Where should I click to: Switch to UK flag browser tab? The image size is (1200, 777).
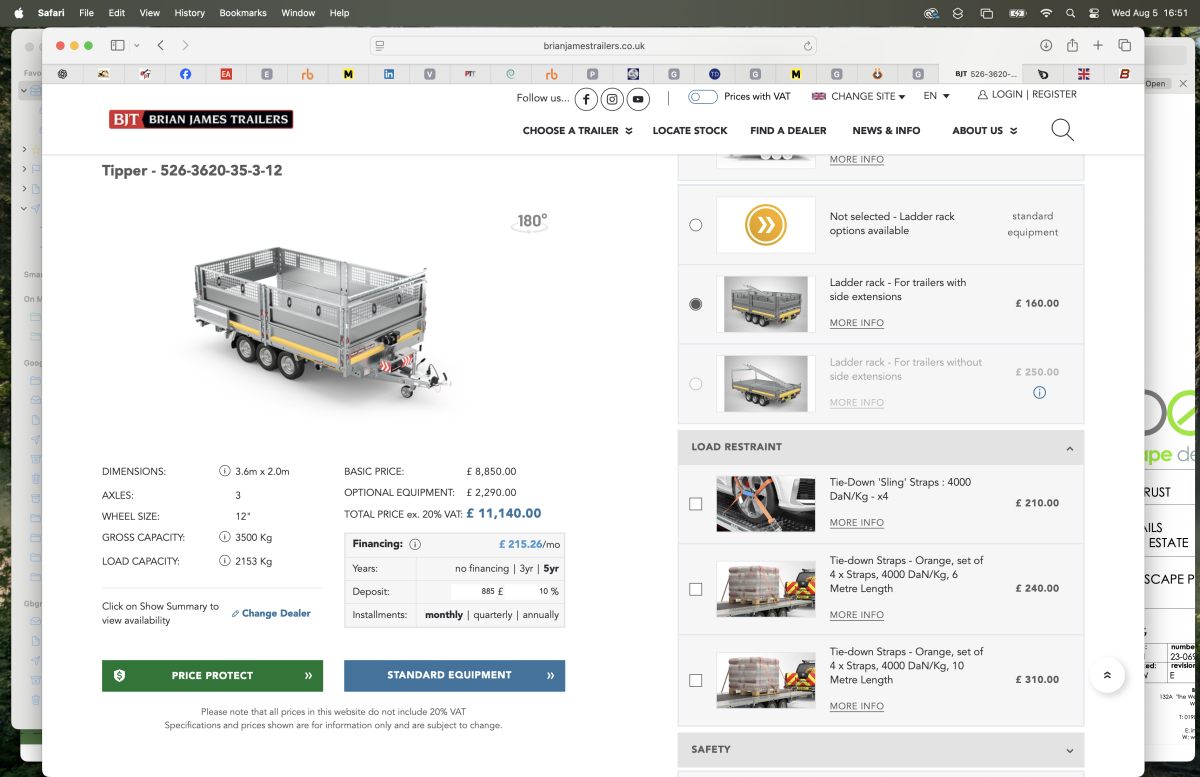click(1083, 74)
